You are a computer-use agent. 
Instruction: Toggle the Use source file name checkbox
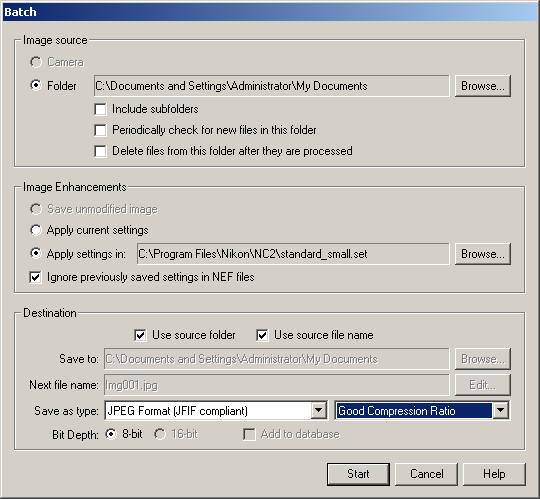click(x=262, y=335)
